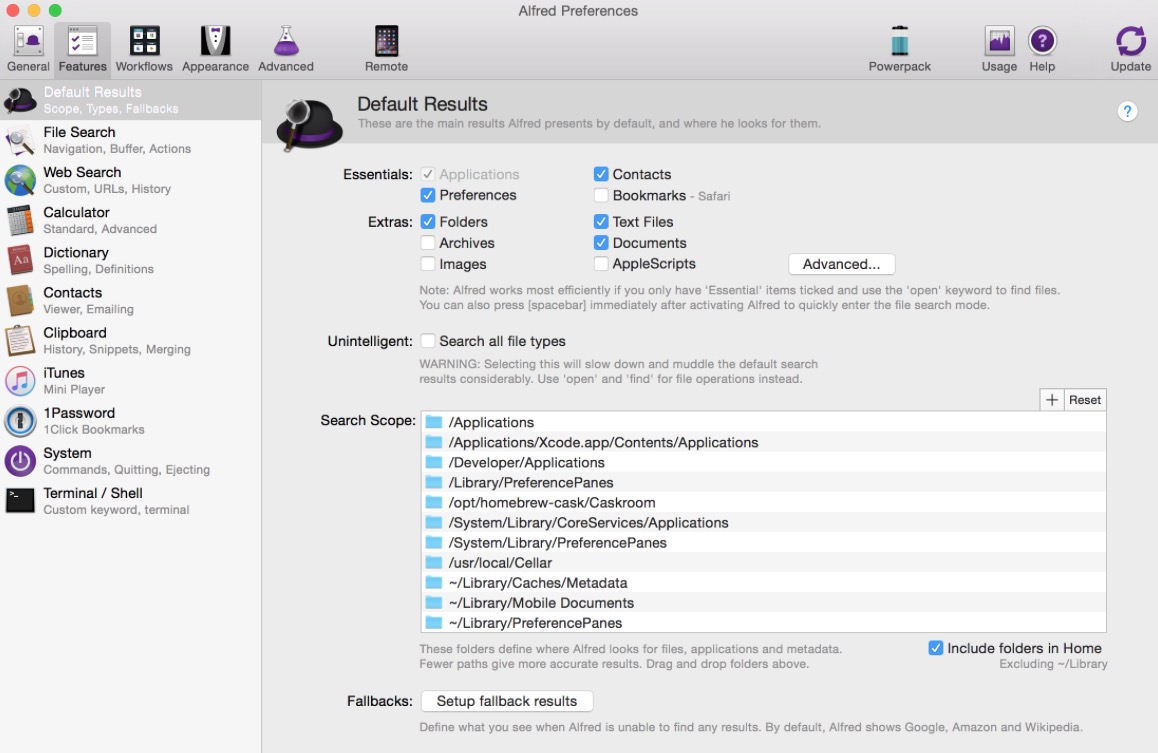This screenshot has height=753, width=1158.
Task: Select the /usr/local/Cellar row
Action: pyautogui.click(x=764, y=563)
